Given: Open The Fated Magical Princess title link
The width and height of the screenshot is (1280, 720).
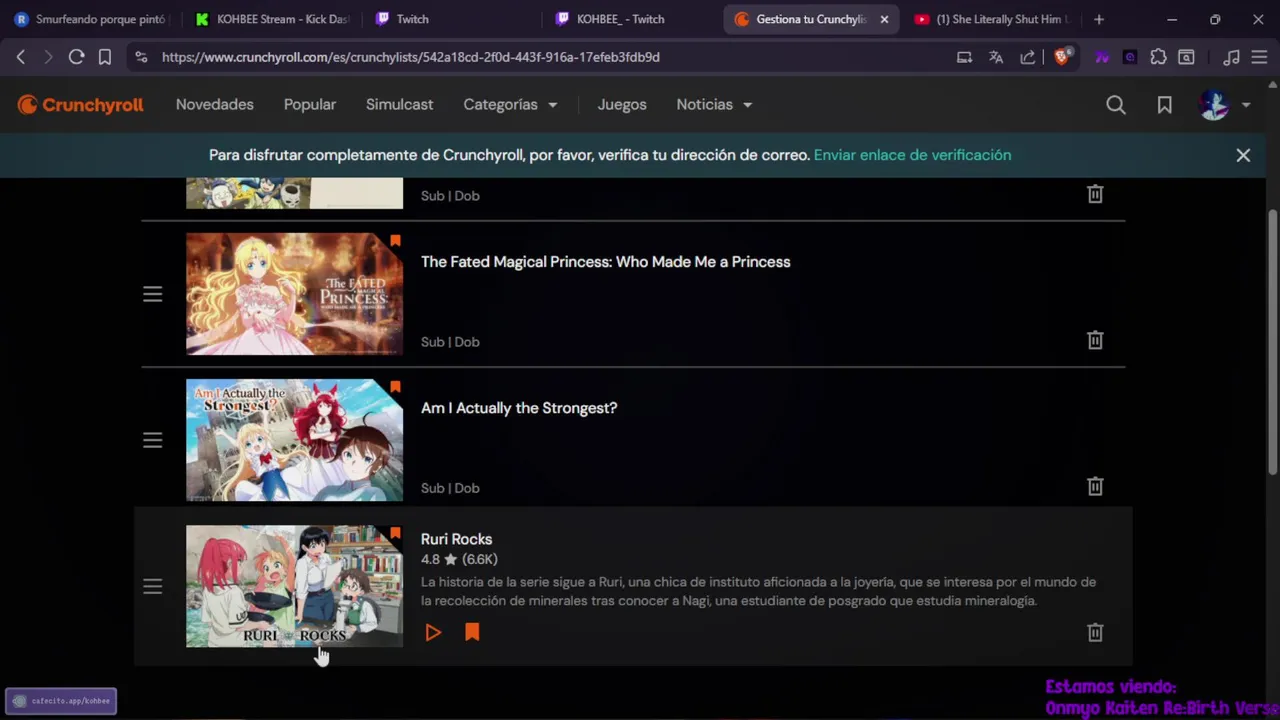Looking at the screenshot, I should tap(605, 262).
